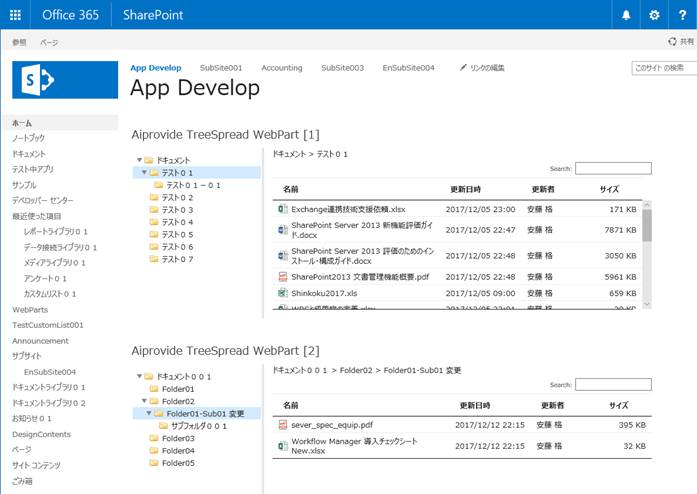Click リンクの編集 edit links

click(x=487, y=68)
